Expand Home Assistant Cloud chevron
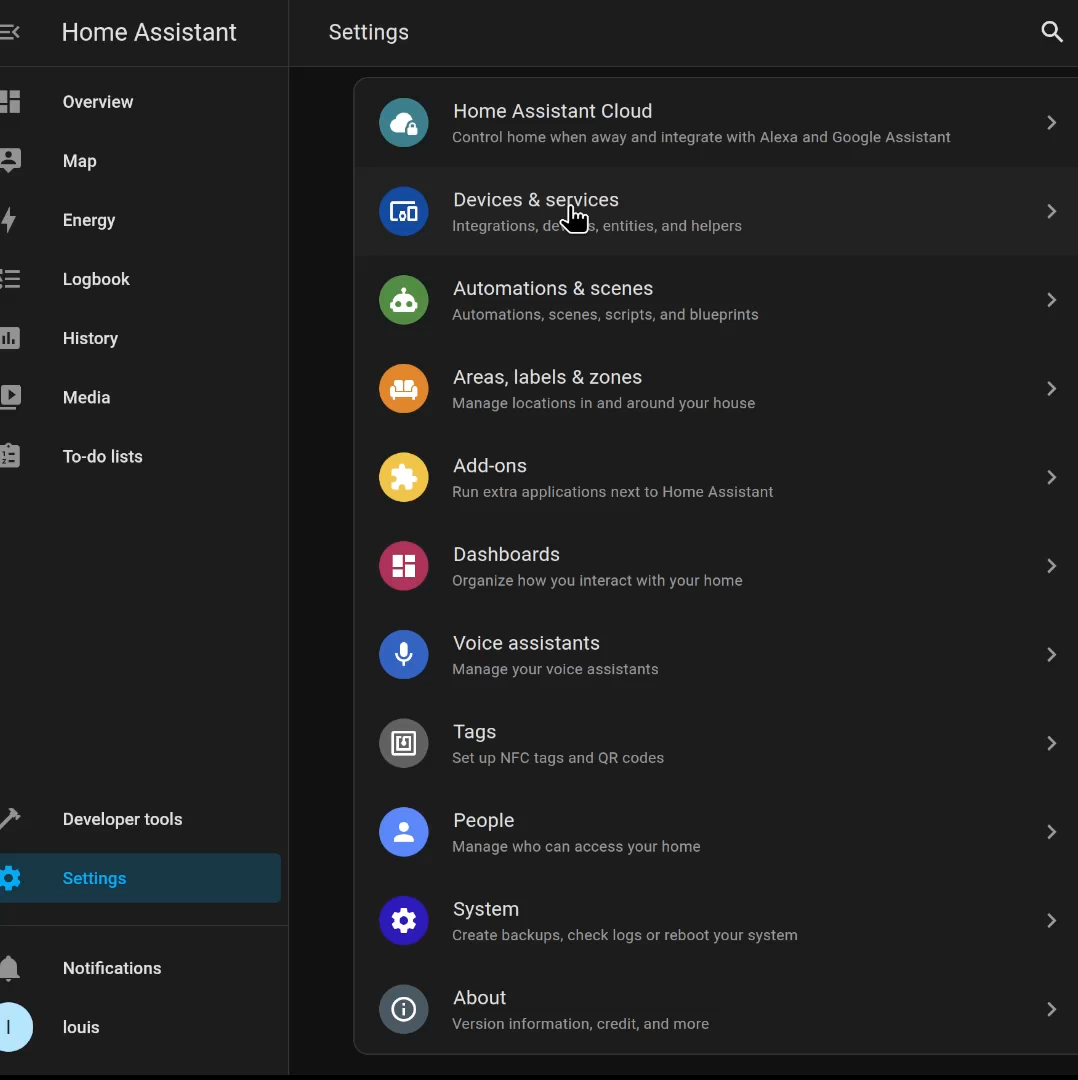Viewport: 1078px width, 1080px height. [x=1051, y=123]
